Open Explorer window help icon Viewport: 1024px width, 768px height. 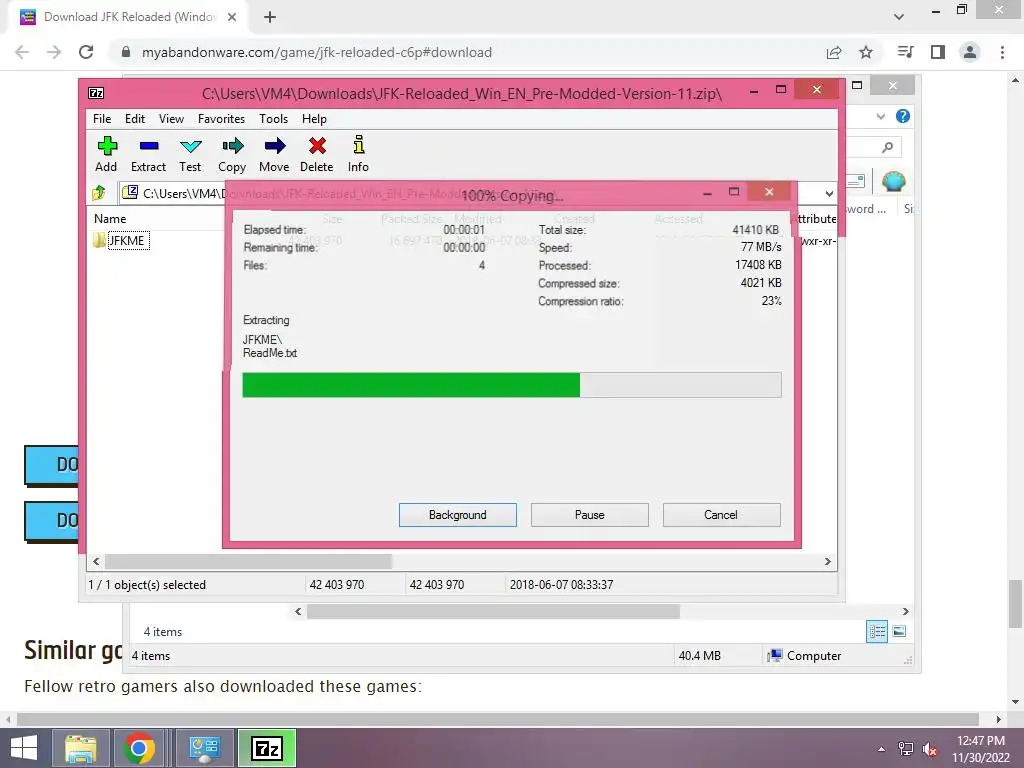coord(903,116)
